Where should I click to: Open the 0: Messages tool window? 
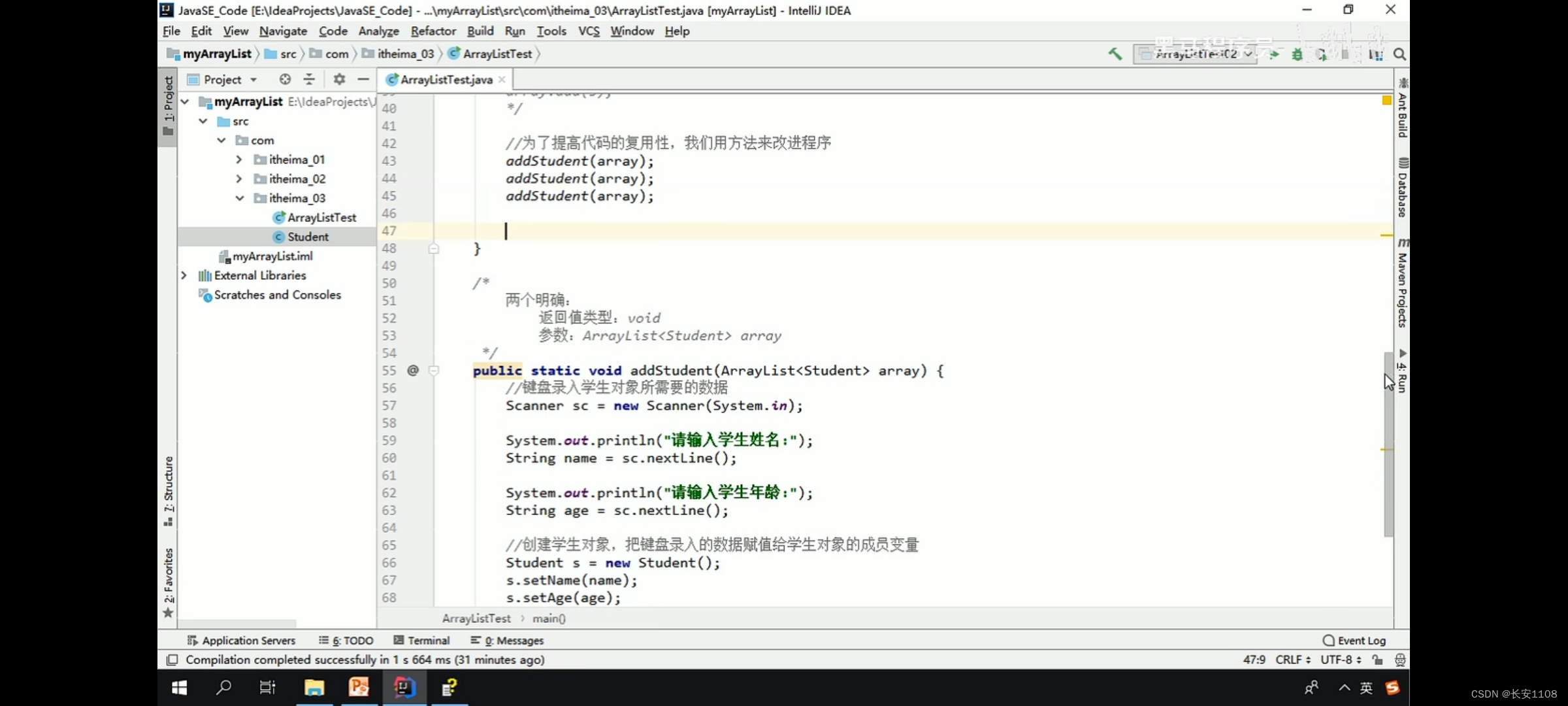(507, 641)
